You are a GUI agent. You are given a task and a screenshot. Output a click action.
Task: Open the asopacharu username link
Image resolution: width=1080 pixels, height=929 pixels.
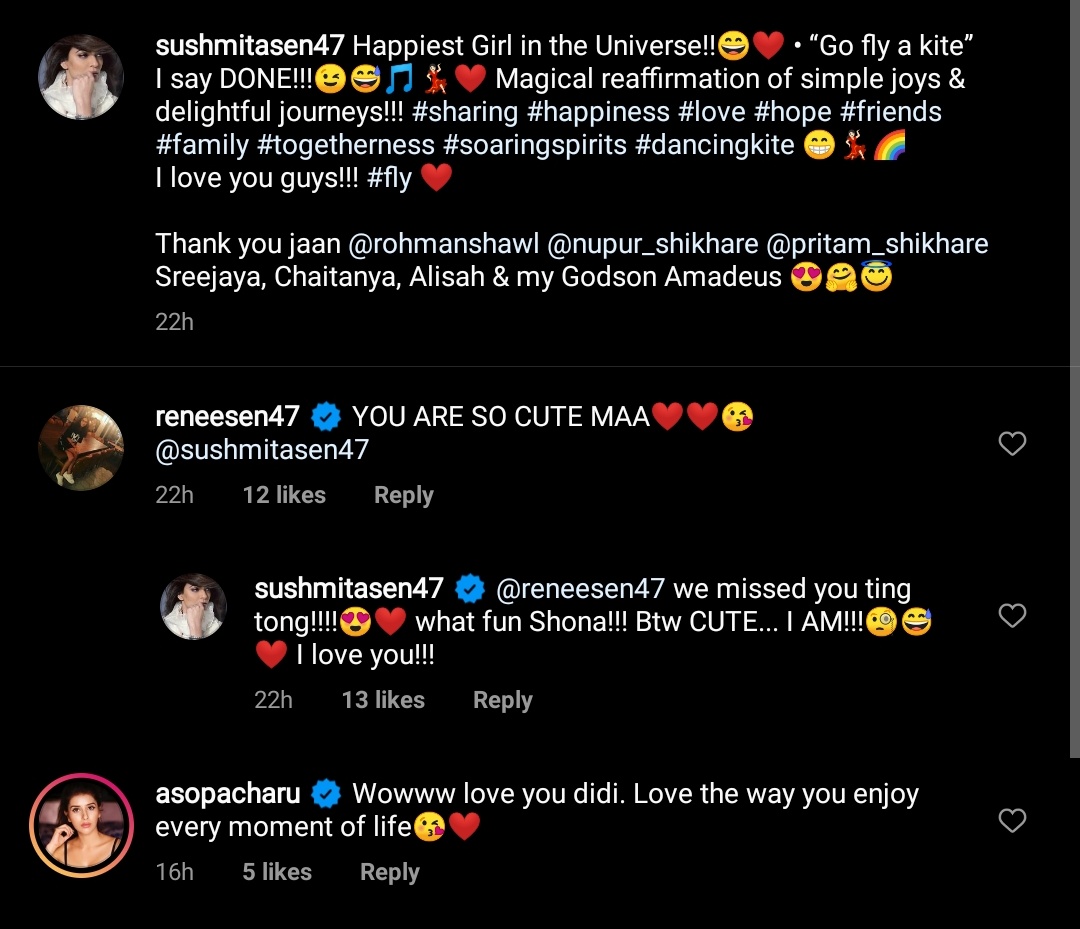coord(228,795)
